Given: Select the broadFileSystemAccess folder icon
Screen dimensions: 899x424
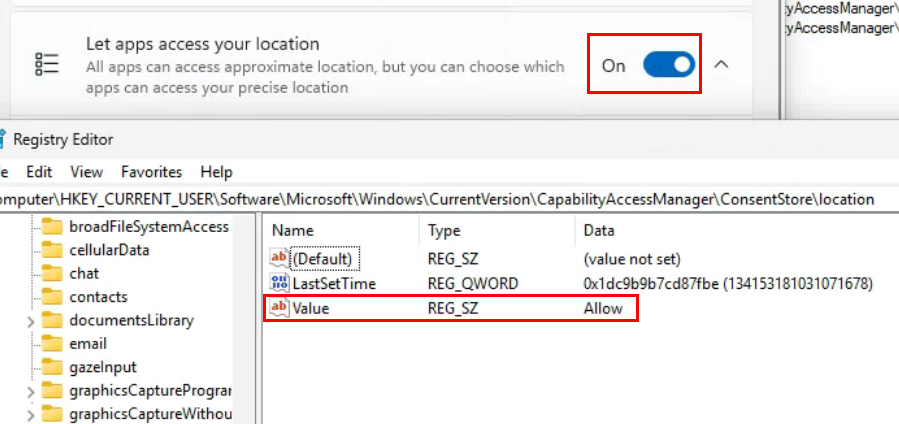Looking at the screenshot, I should (x=52, y=226).
